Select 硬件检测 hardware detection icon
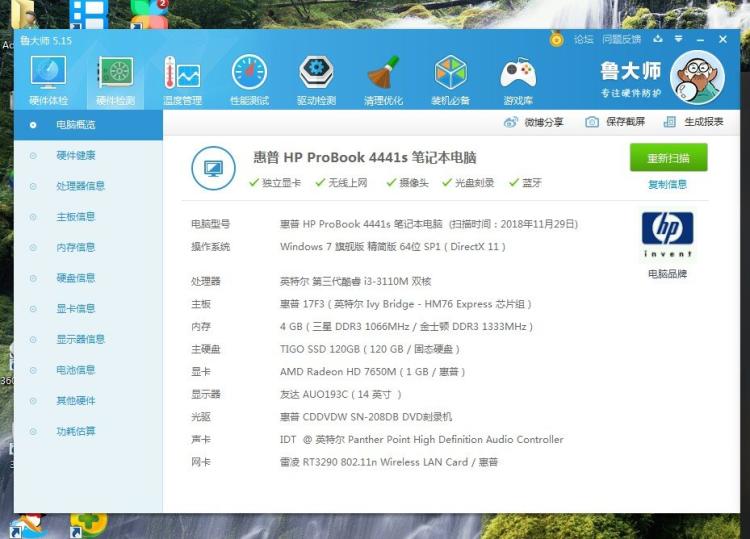The image size is (750, 539). click(x=115, y=80)
